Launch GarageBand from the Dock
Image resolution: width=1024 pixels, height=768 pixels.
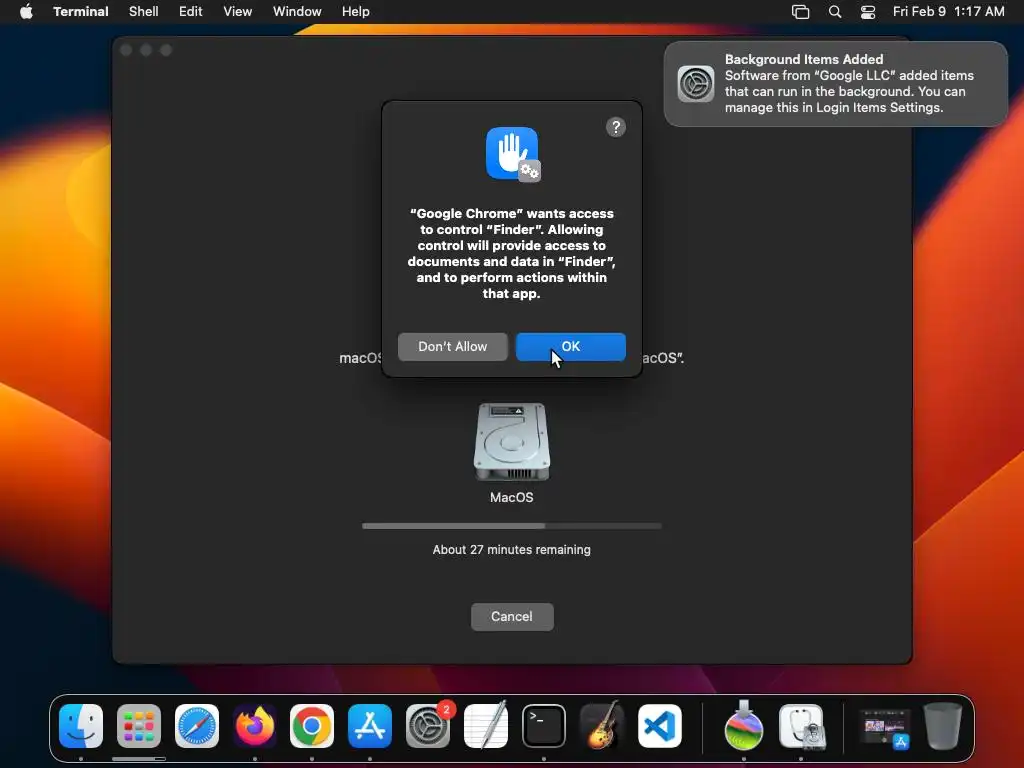tap(602, 726)
